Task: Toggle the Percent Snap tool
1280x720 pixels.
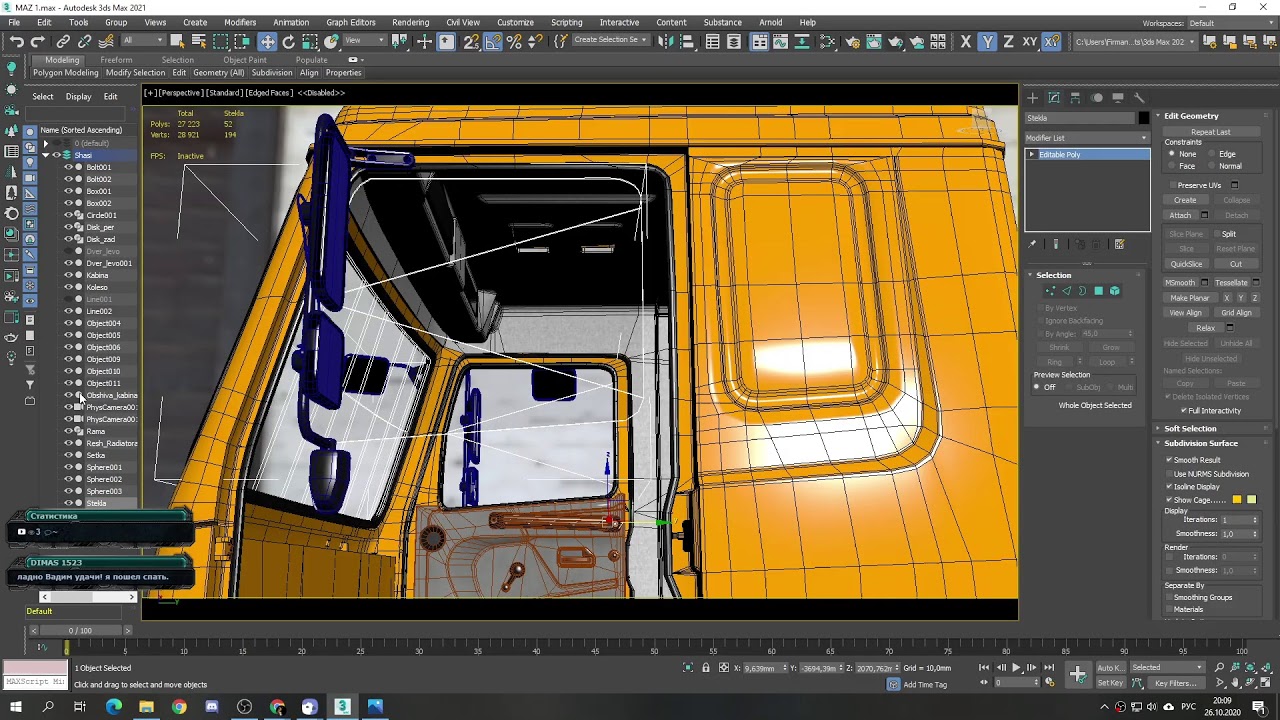Action: [514, 41]
